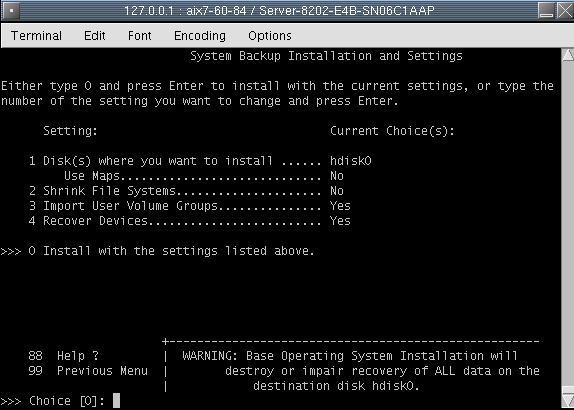
Task: Minimize the terminal window
Action: pos(547,10)
